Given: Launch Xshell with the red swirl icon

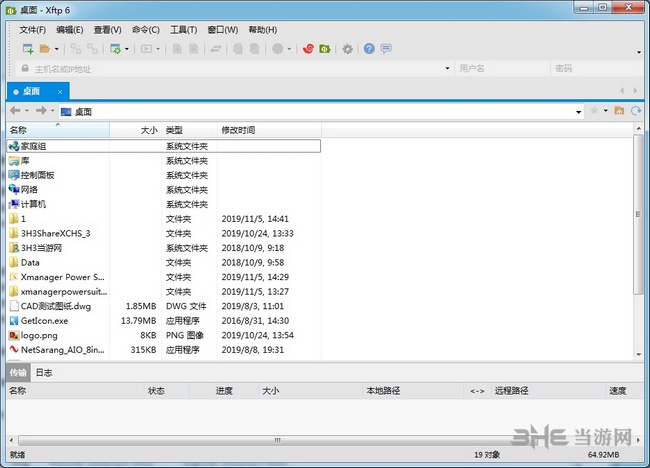Looking at the screenshot, I should click(x=308, y=49).
